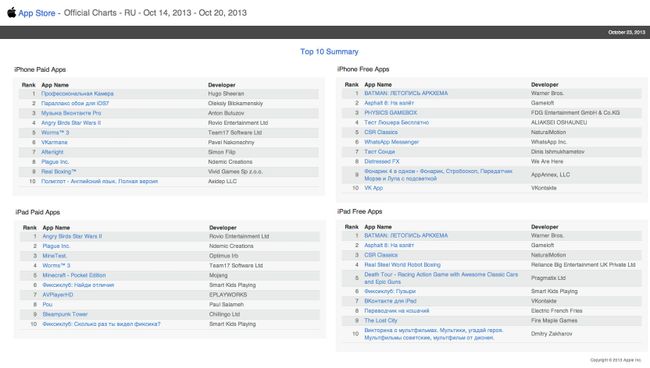650x368 pixels.
Task: Open the Тест Сонди app link
Action: [x=379, y=152]
